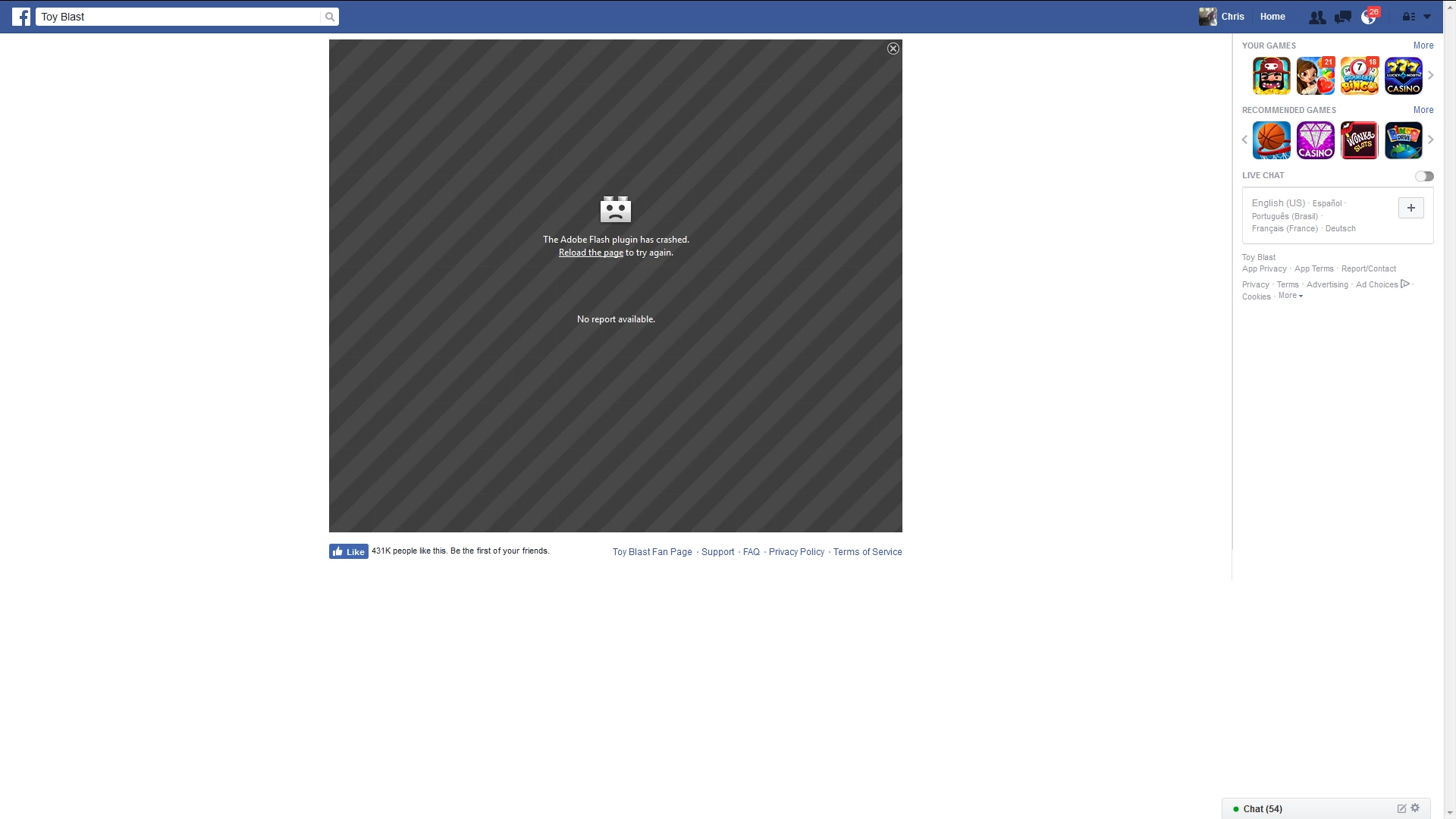
Task: Launch the pirate game icon
Action: pyautogui.click(x=1271, y=76)
